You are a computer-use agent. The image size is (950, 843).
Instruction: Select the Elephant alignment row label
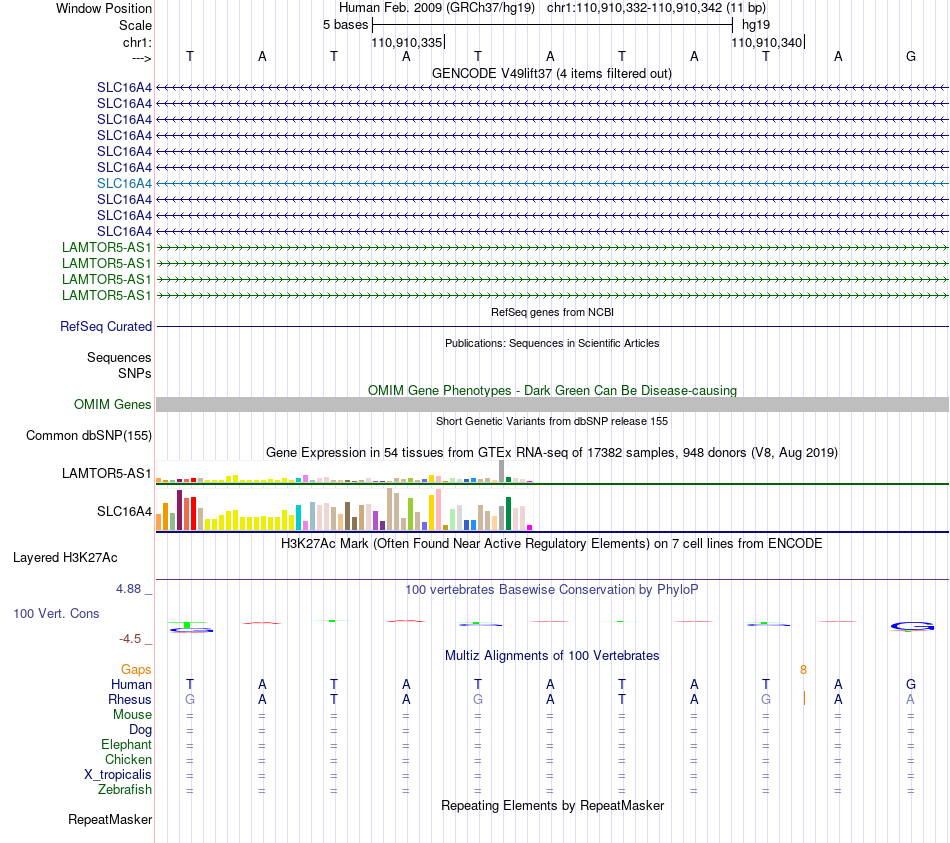click(126, 745)
